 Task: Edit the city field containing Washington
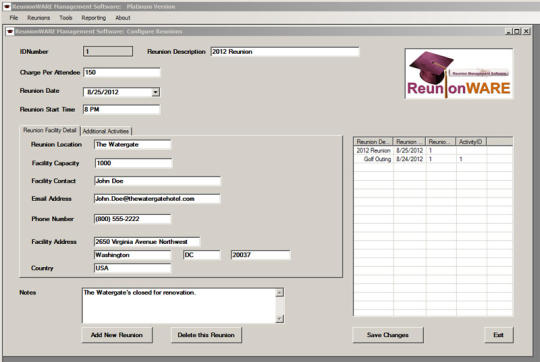pos(133,255)
